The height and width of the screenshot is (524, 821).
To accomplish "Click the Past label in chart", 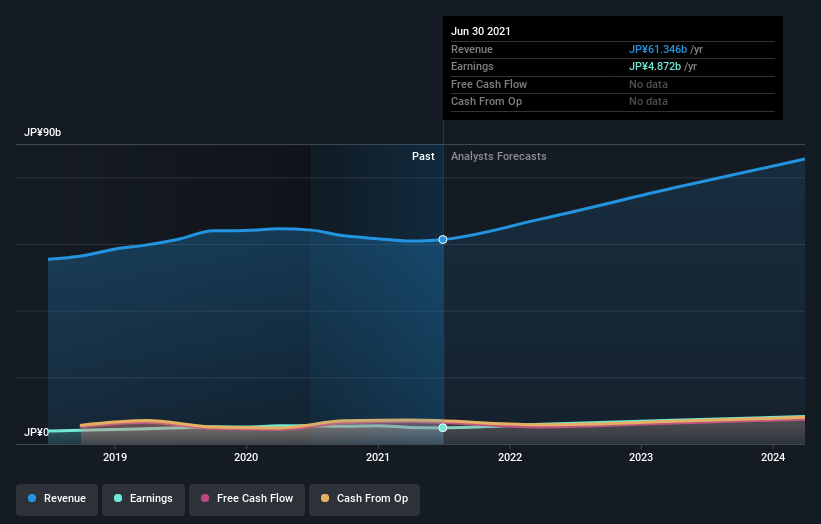I will pyautogui.click(x=423, y=156).
